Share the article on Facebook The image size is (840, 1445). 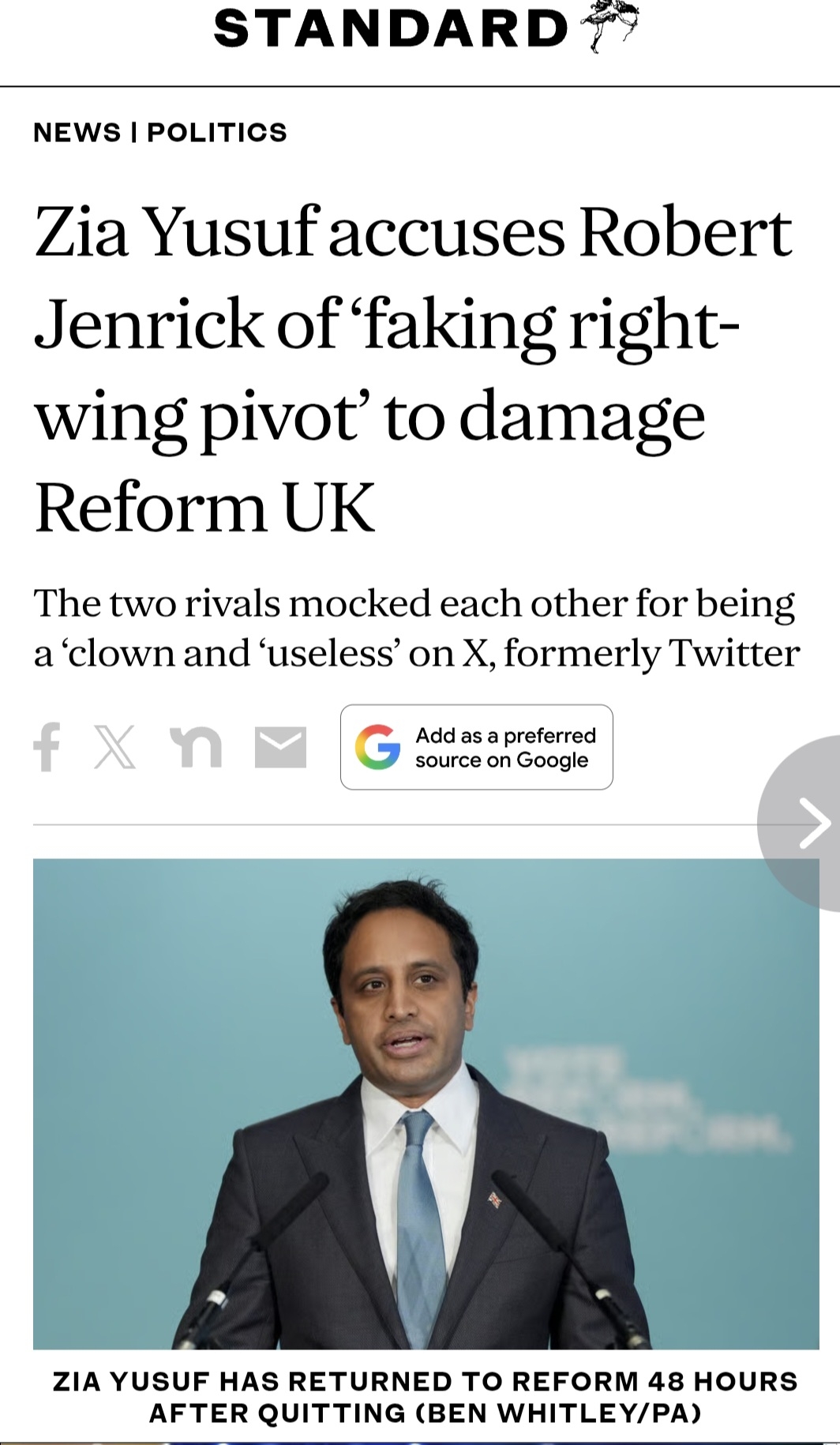point(47,747)
